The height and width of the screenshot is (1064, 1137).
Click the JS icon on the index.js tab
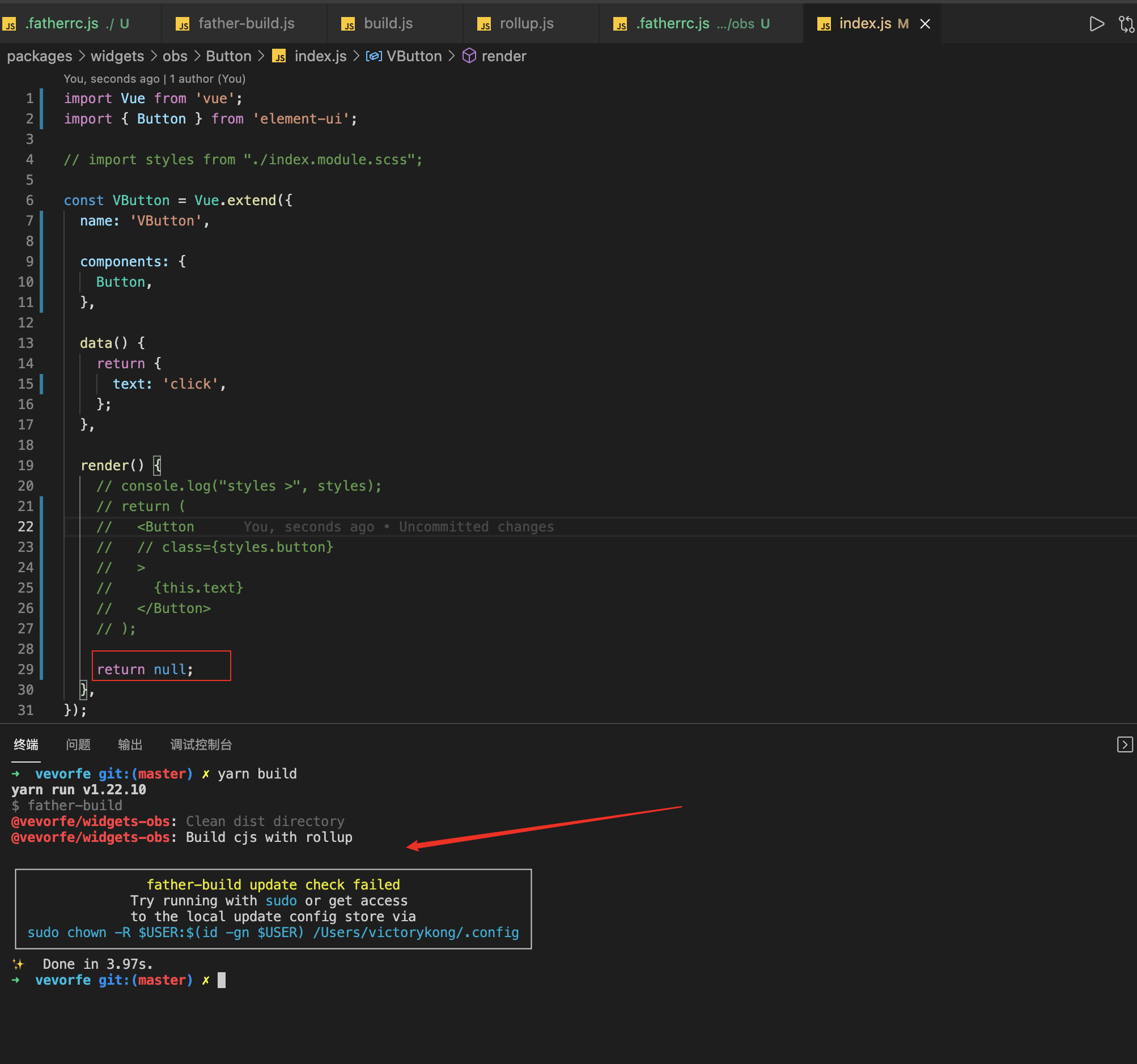tap(824, 23)
